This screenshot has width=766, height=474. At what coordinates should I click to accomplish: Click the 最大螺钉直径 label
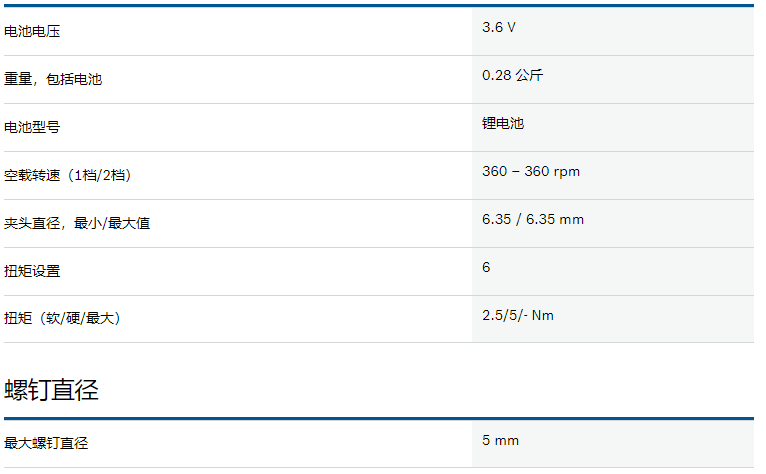pyautogui.click(x=46, y=443)
